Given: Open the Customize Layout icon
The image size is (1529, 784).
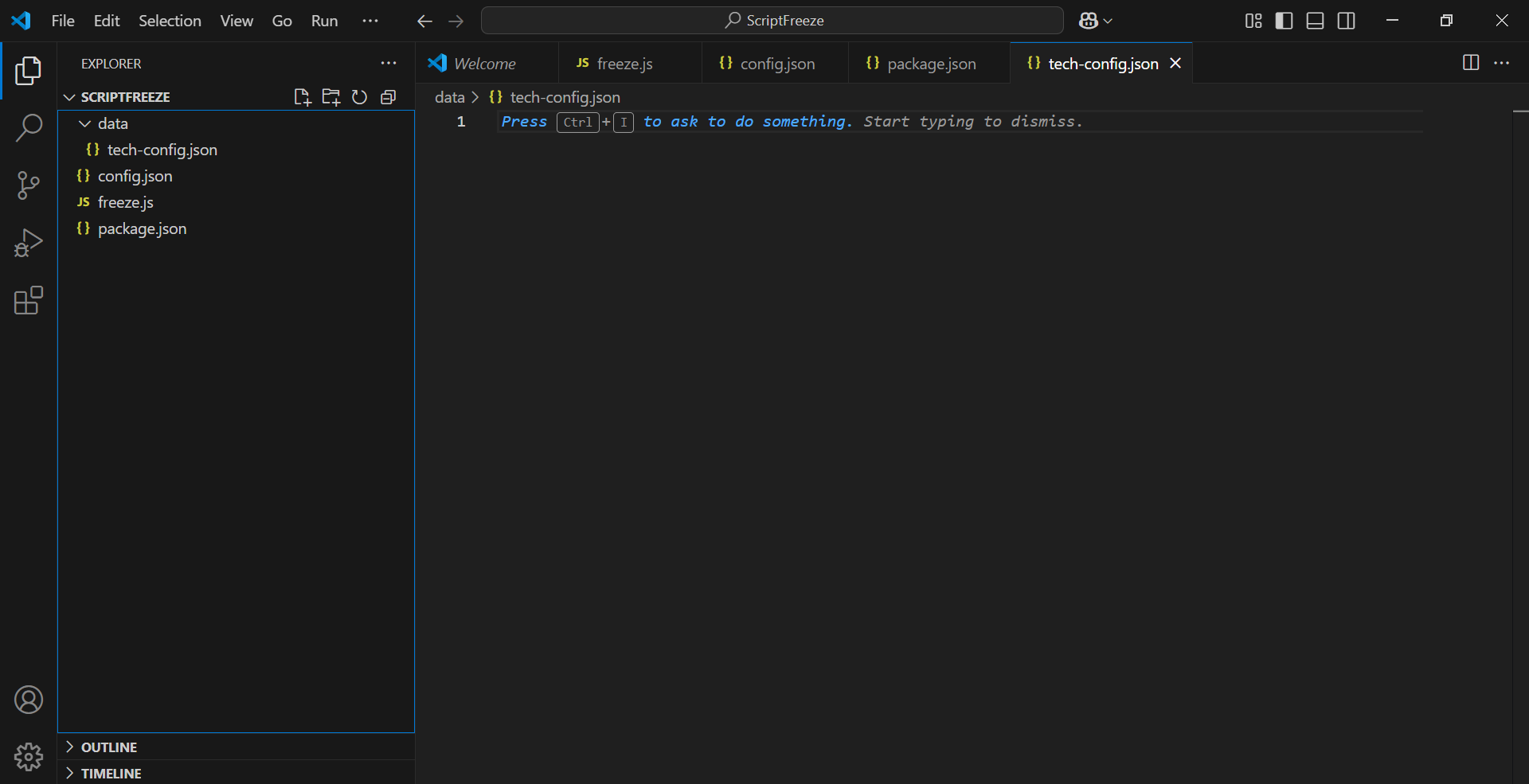Looking at the screenshot, I should (1253, 21).
